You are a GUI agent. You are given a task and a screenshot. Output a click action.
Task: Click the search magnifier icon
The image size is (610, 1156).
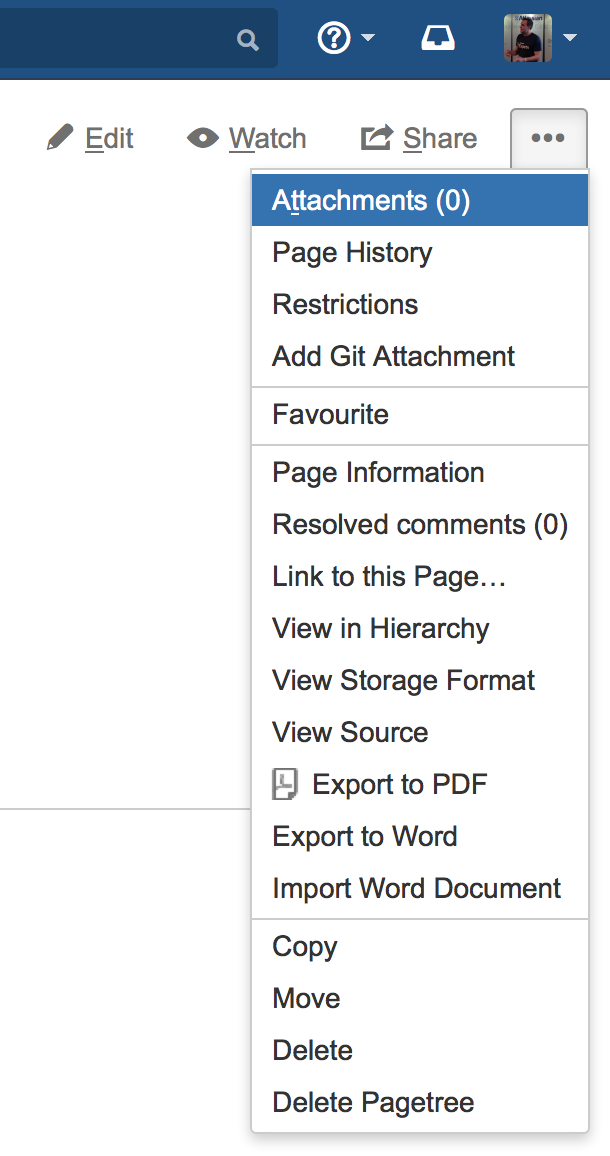coord(248,40)
